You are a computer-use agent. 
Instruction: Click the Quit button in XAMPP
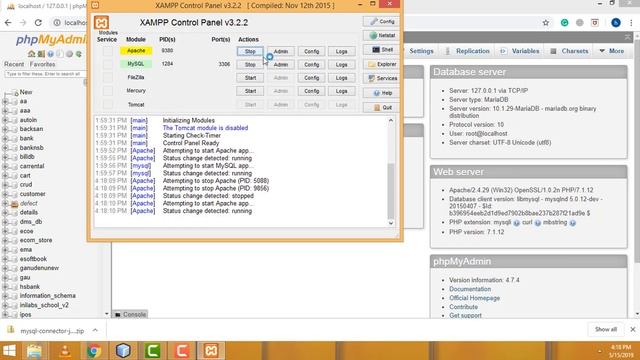[382, 107]
